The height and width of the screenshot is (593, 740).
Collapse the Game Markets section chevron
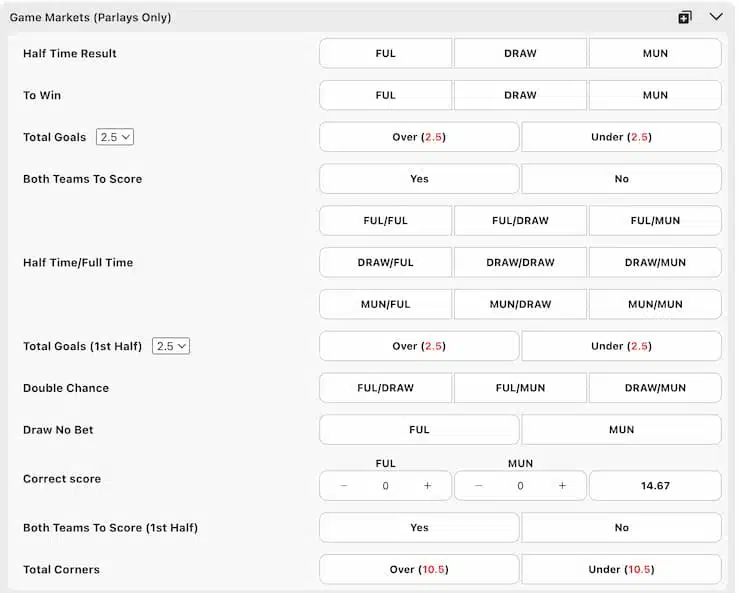point(716,17)
